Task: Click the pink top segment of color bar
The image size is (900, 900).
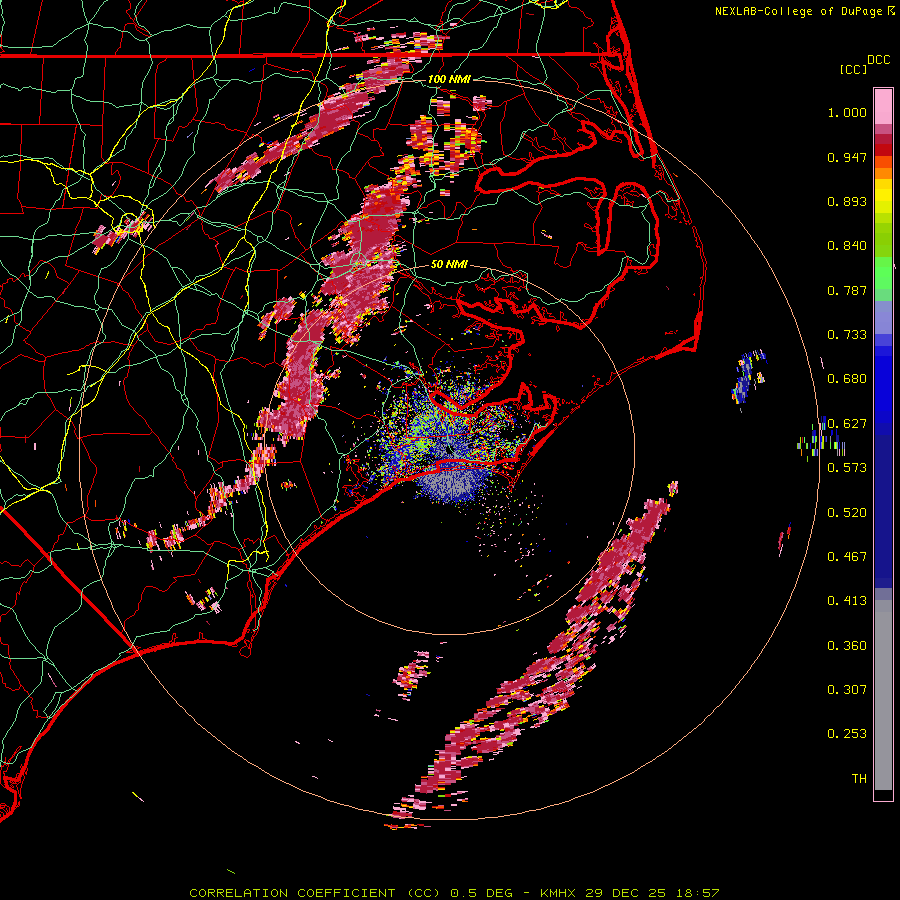Action: [x=883, y=106]
